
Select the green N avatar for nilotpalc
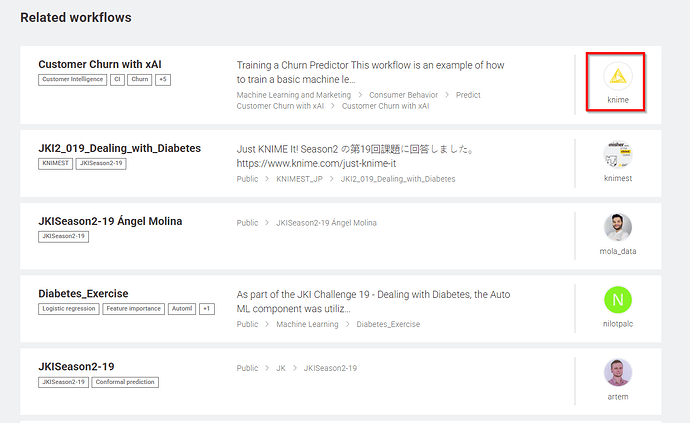[617, 299]
